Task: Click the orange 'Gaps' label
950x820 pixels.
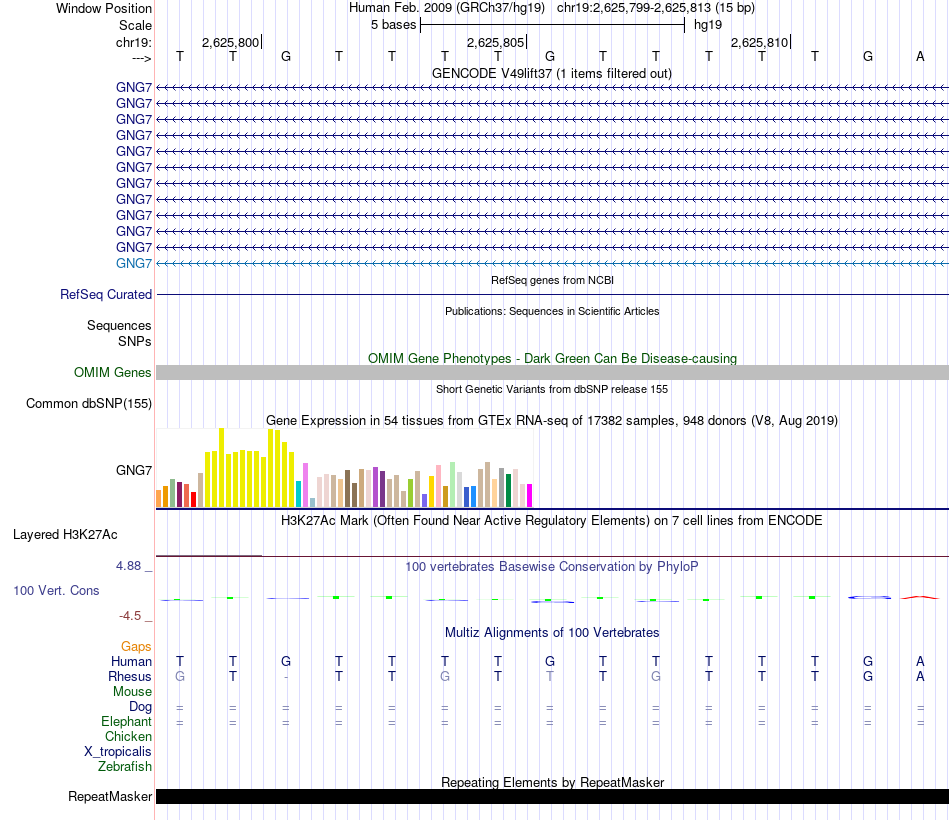Action: 136,647
